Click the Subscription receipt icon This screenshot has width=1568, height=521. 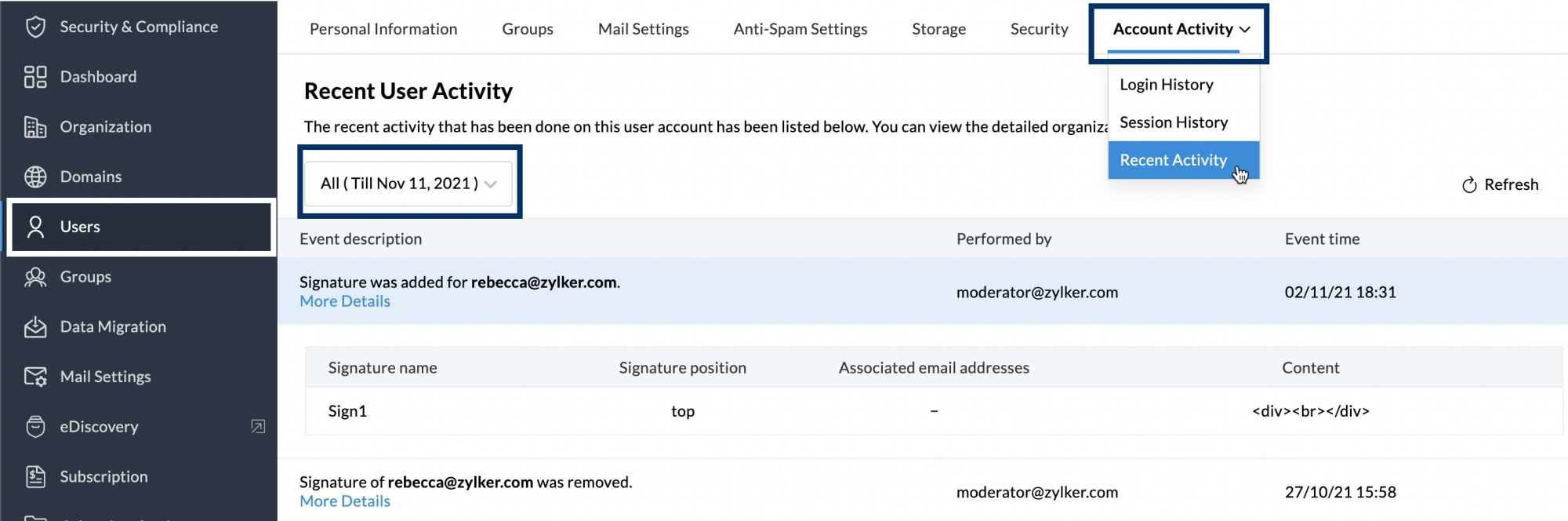click(35, 476)
